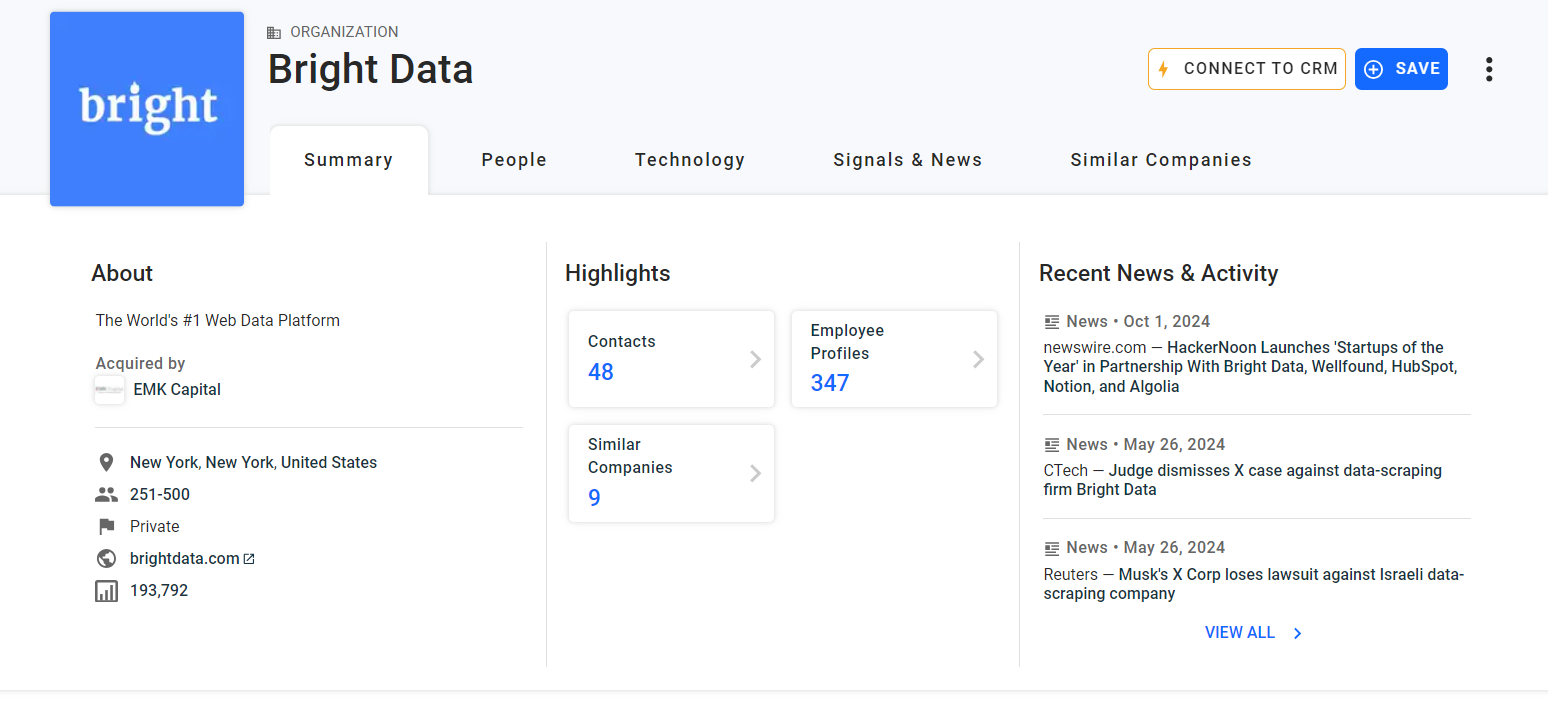Screen dimensions: 1548x705
Task: Open the external link icon after brightdata.com
Action: [x=250, y=558]
